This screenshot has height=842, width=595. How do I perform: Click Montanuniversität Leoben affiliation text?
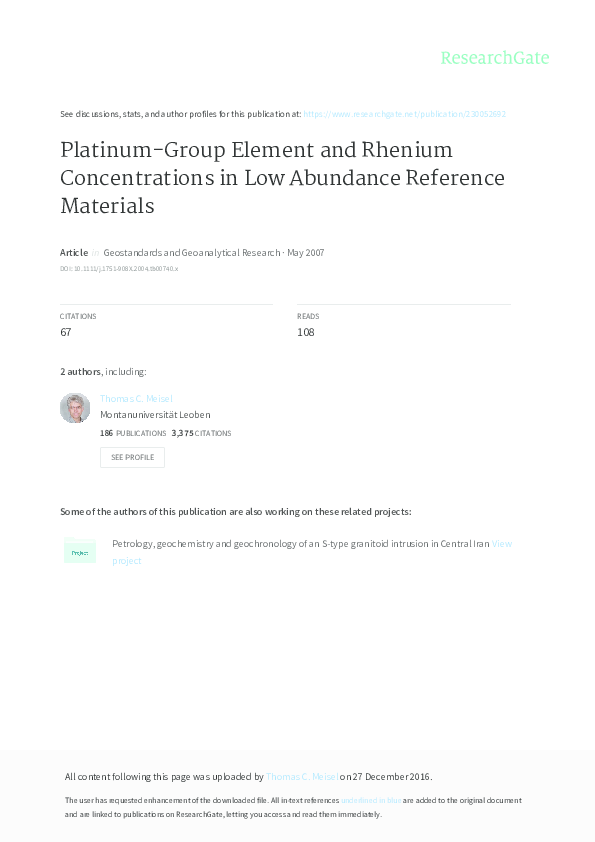click(x=157, y=414)
